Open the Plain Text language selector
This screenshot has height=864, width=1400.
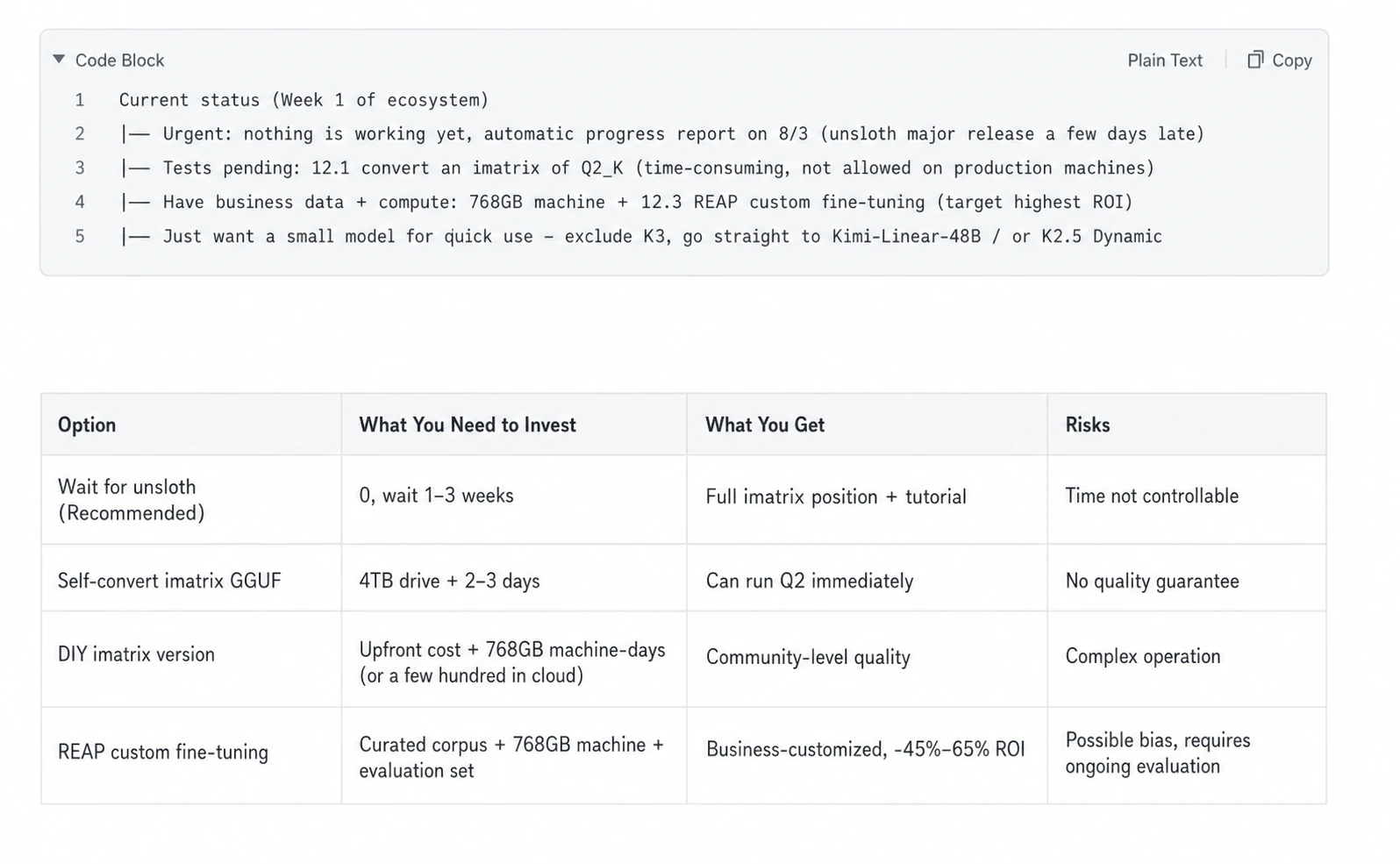tap(1164, 61)
